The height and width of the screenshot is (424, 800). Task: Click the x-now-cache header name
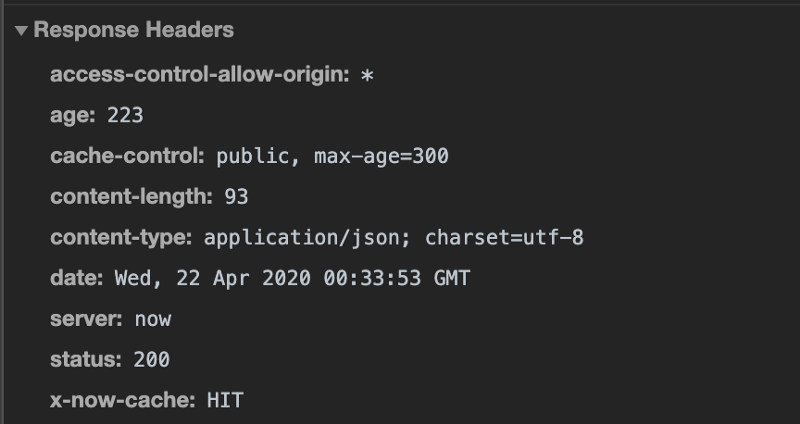point(123,401)
